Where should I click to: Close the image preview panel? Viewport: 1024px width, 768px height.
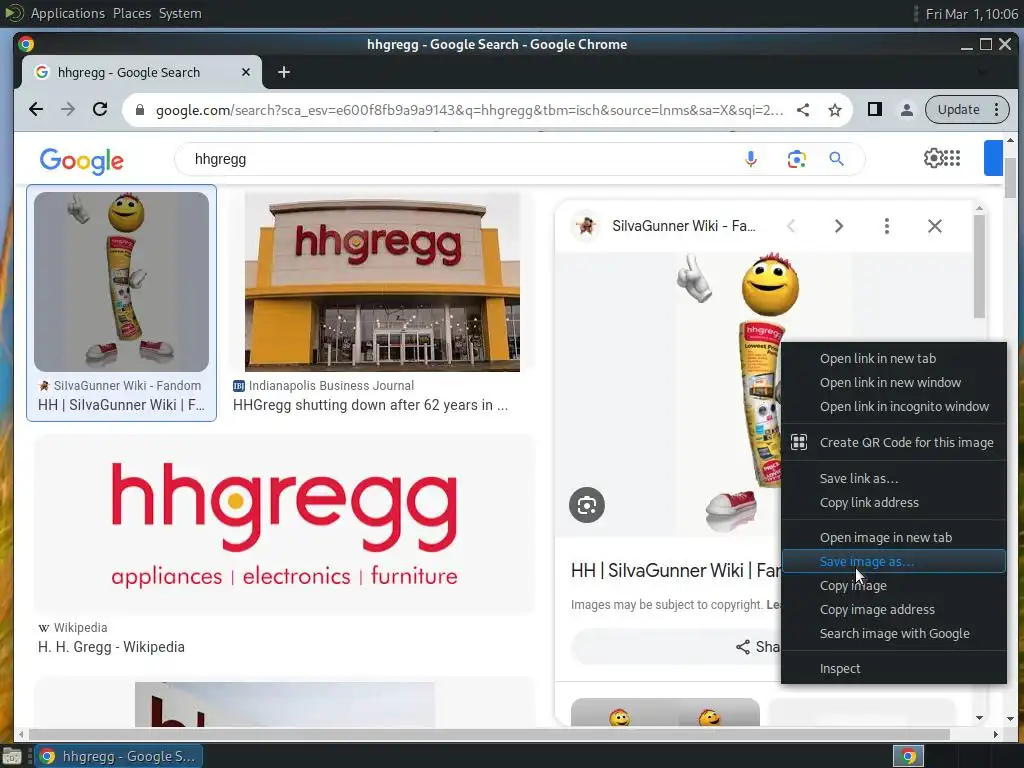coord(935,226)
